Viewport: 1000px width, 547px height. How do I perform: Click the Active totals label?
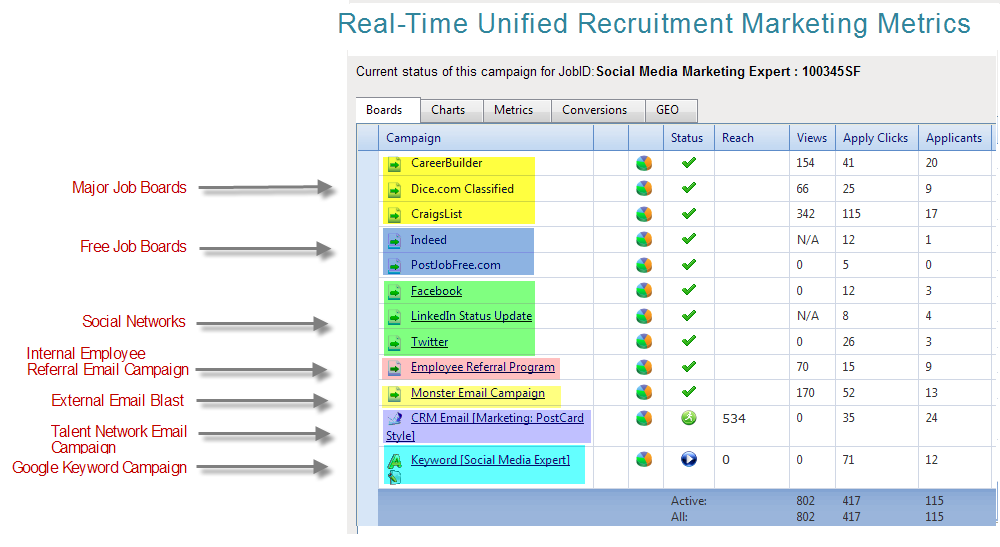tap(689, 501)
